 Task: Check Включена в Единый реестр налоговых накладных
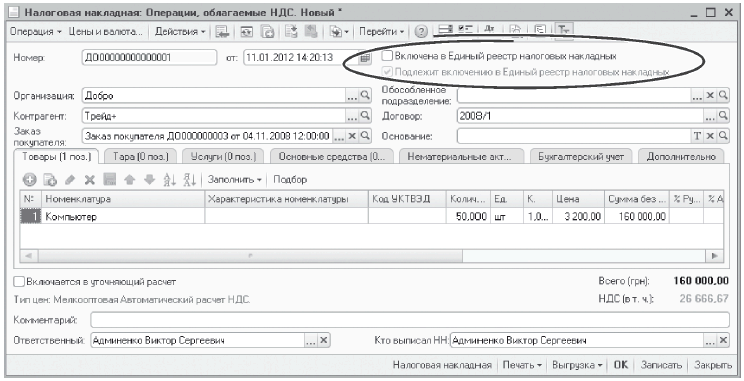(x=387, y=56)
